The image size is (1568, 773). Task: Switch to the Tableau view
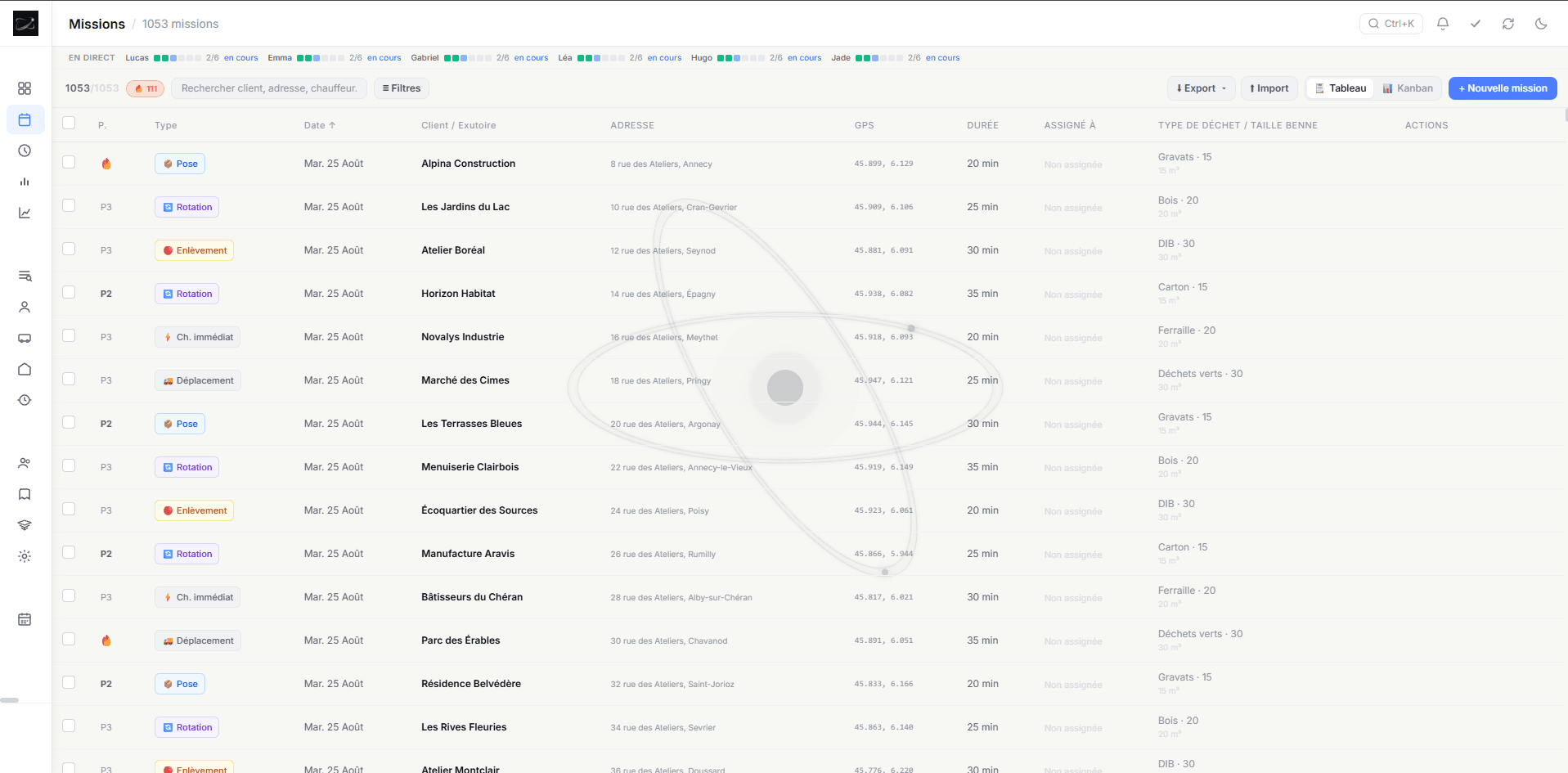point(1340,88)
